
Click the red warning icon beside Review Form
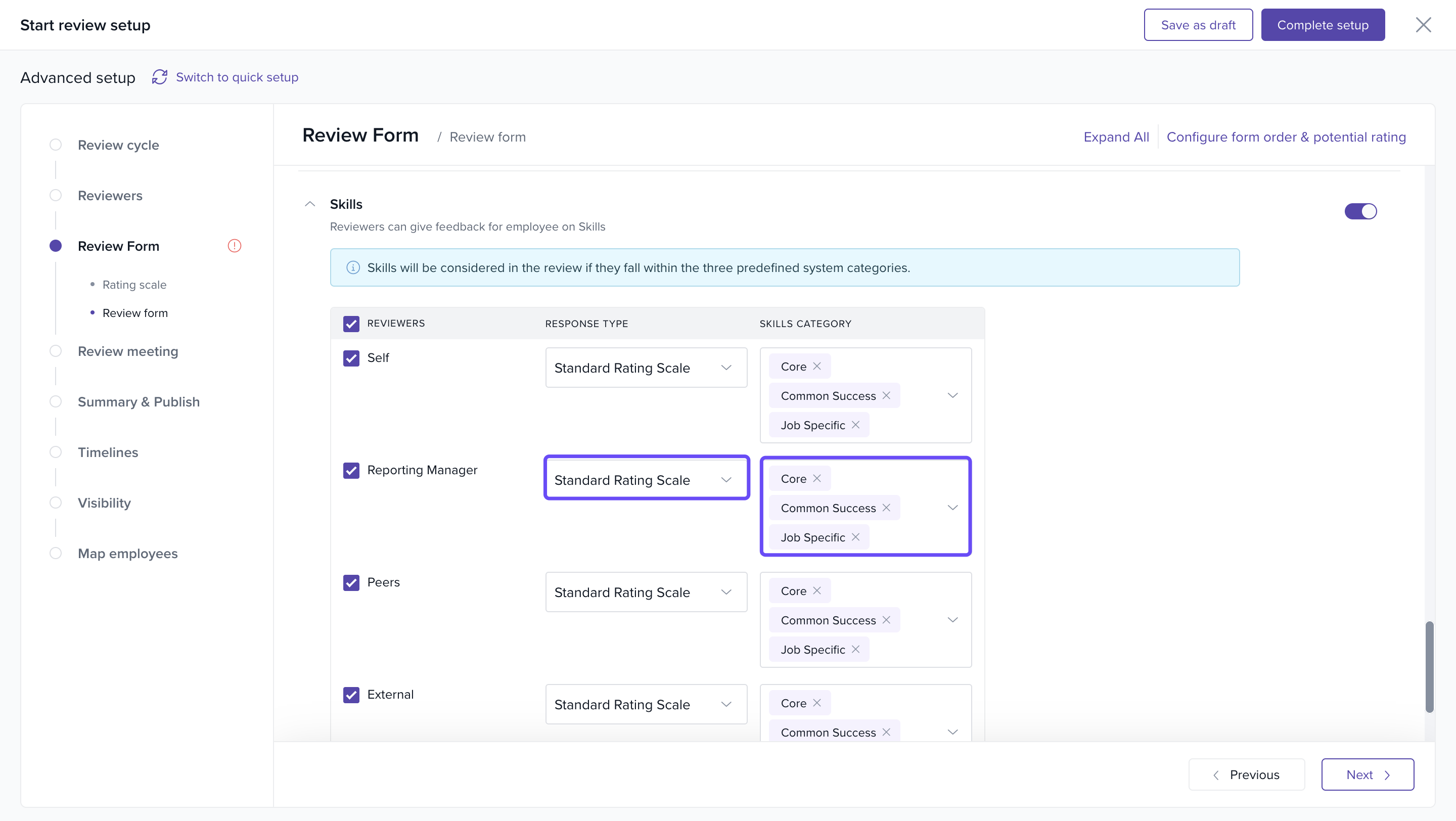tap(234, 246)
